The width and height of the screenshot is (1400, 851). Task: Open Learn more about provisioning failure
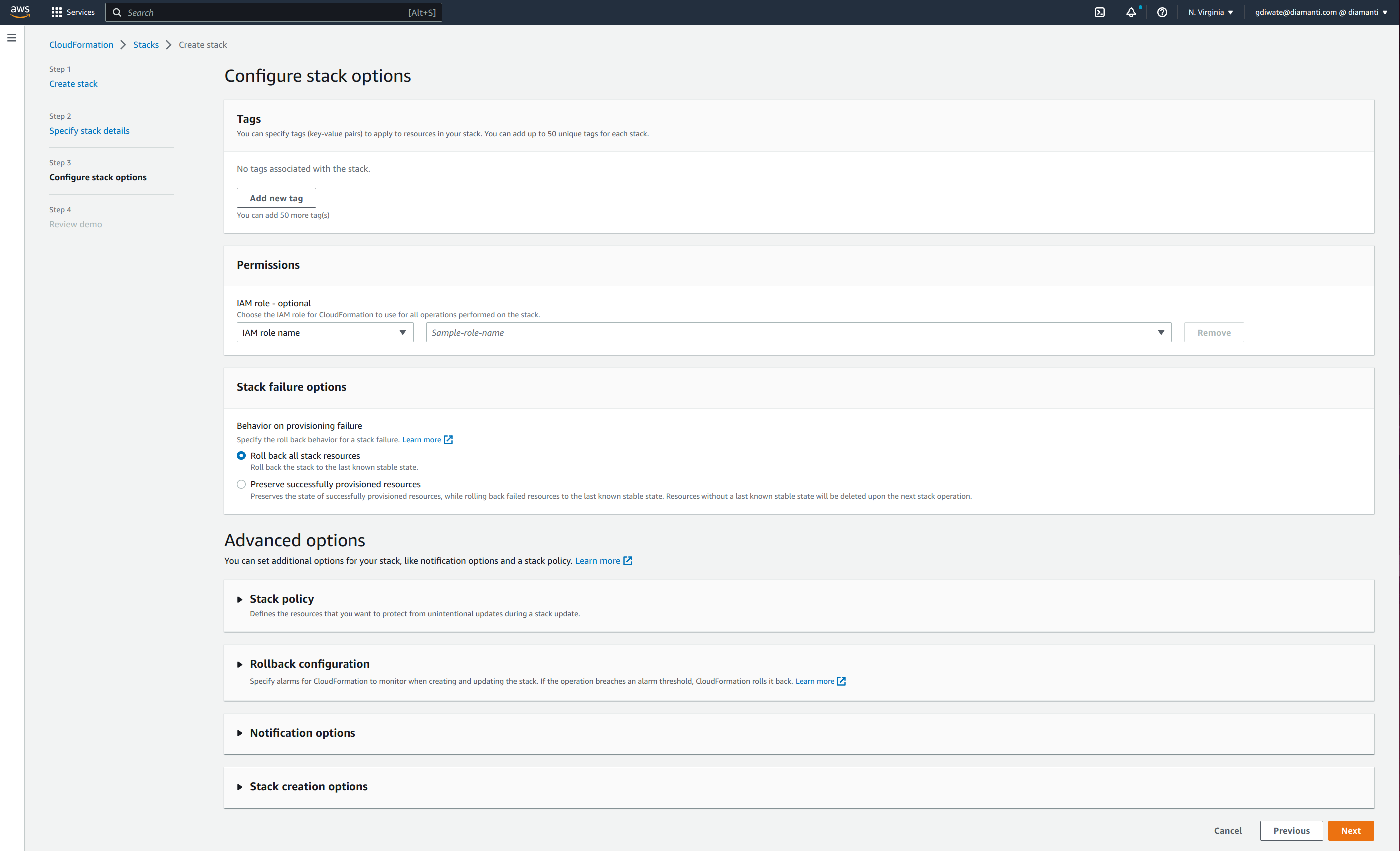421,440
